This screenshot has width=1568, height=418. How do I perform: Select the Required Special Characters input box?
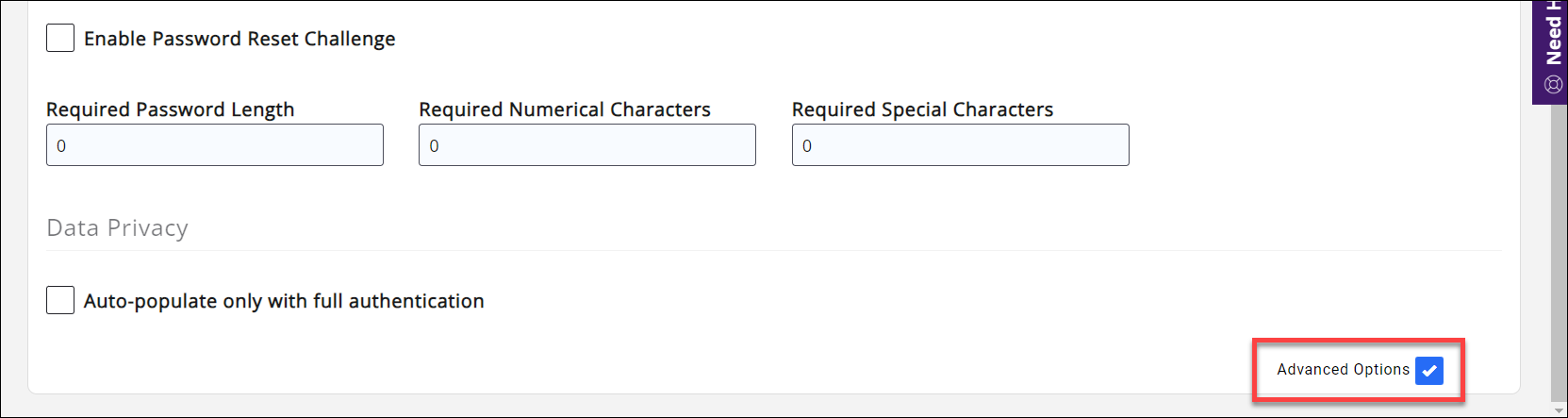pos(960,145)
